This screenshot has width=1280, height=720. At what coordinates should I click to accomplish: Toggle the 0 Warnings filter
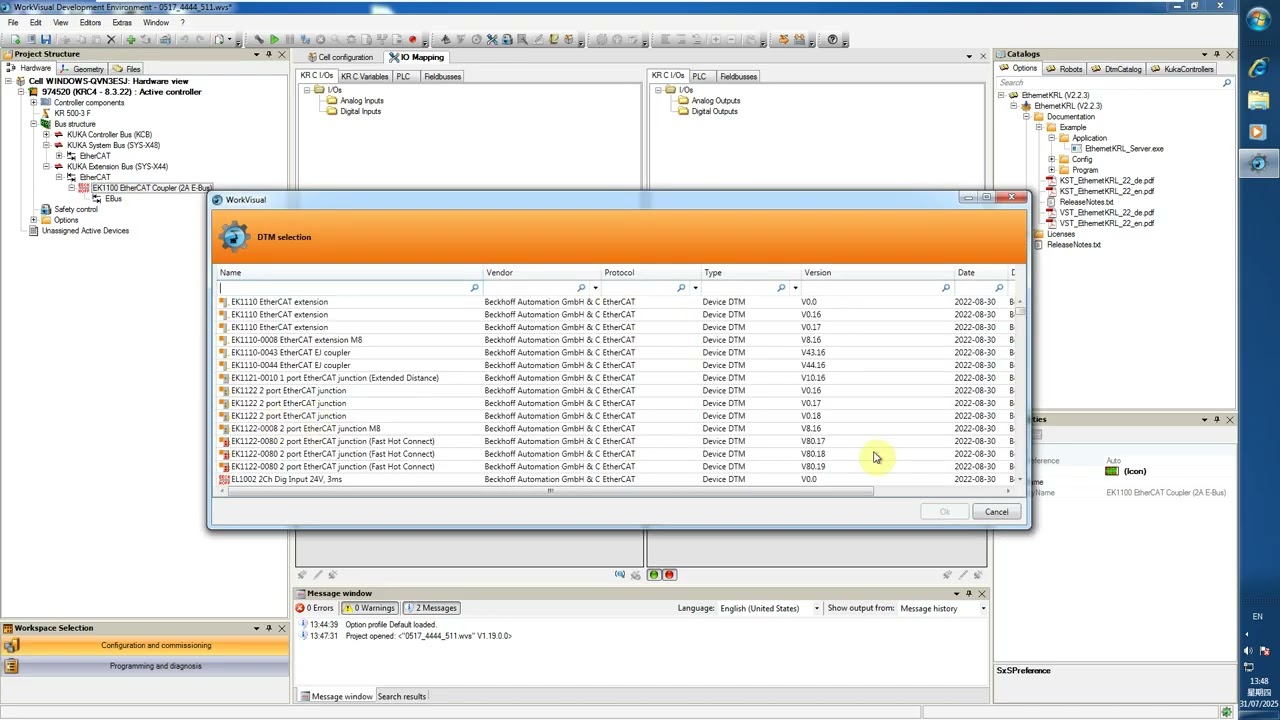tap(369, 608)
